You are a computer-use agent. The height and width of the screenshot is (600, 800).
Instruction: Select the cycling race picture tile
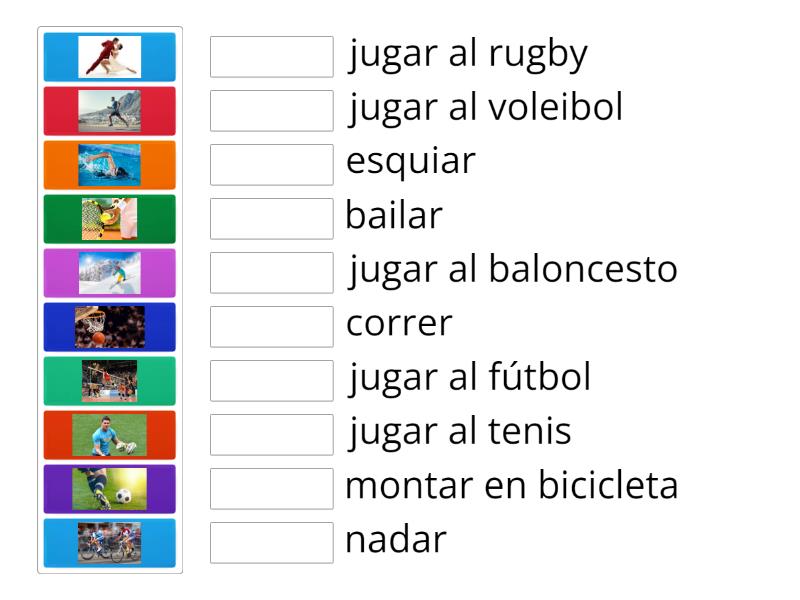tap(110, 542)
